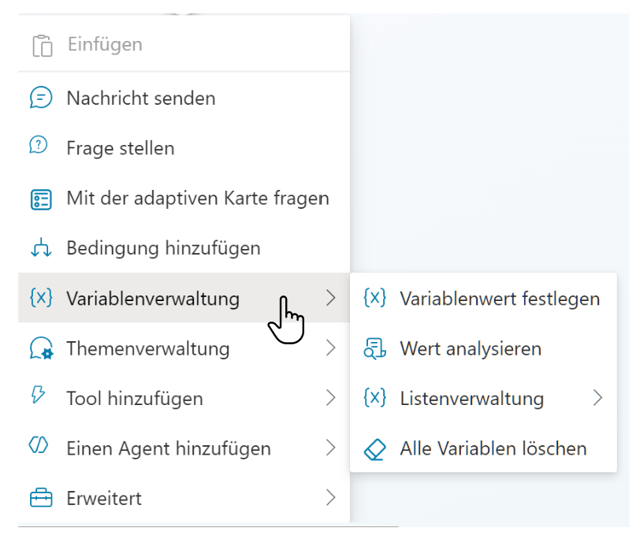This screenshot has width=640, height=539.
Task: Click the Nachricht senden speech bubble icon
Action: click(x=41, y=98)
